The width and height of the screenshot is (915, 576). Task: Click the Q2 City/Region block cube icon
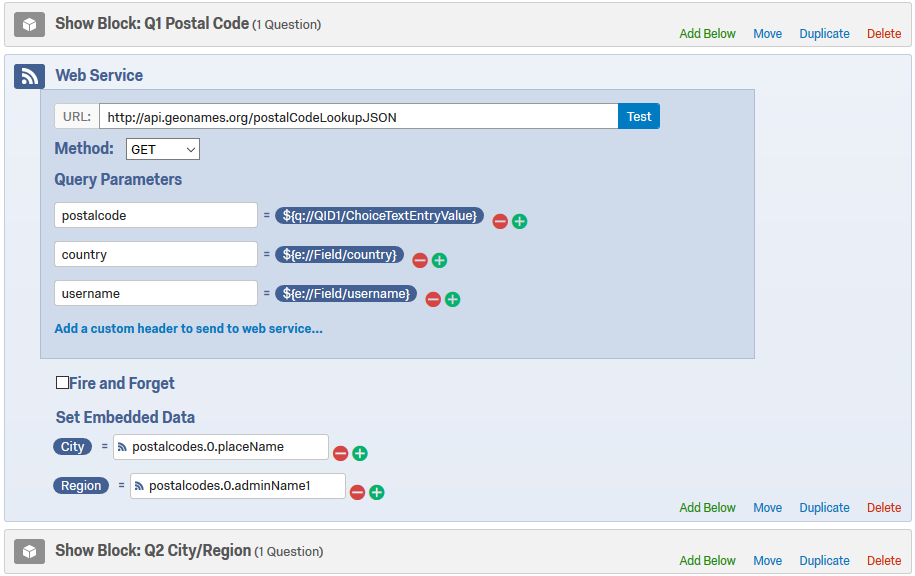pos(29,551)
